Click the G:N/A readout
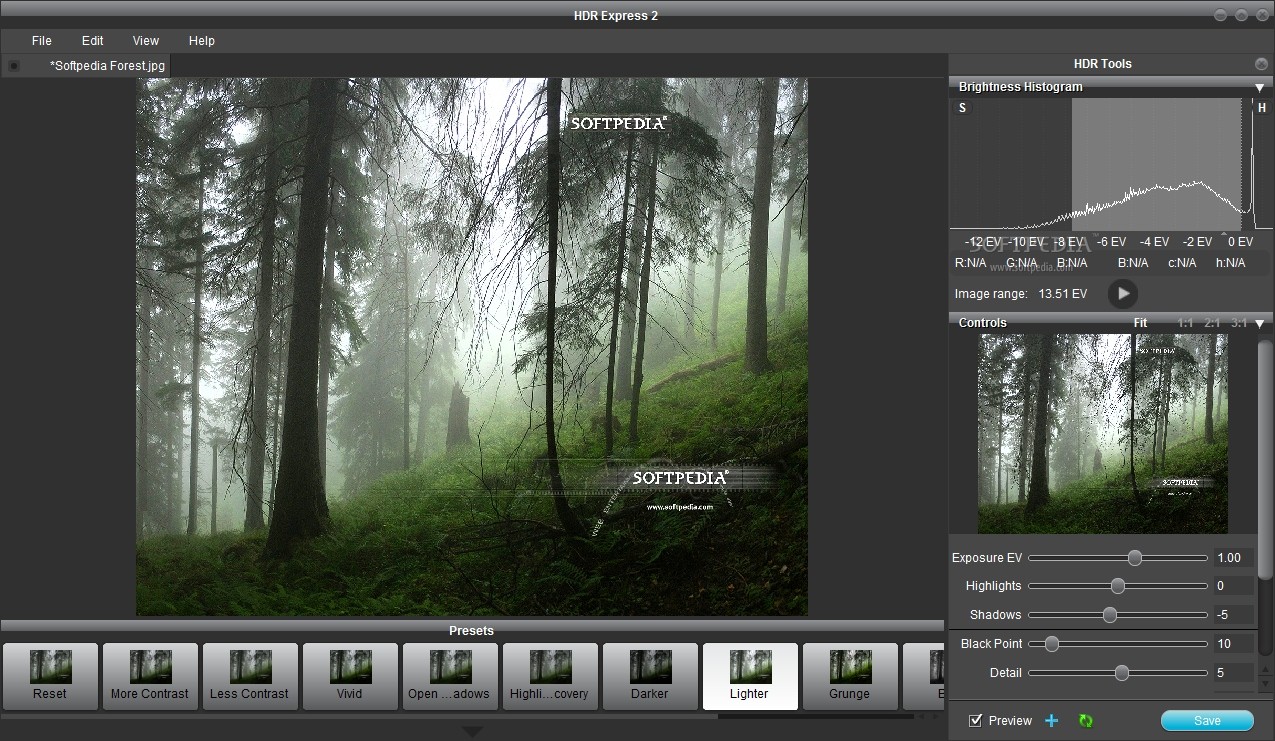 click(x=1022, y=263)
